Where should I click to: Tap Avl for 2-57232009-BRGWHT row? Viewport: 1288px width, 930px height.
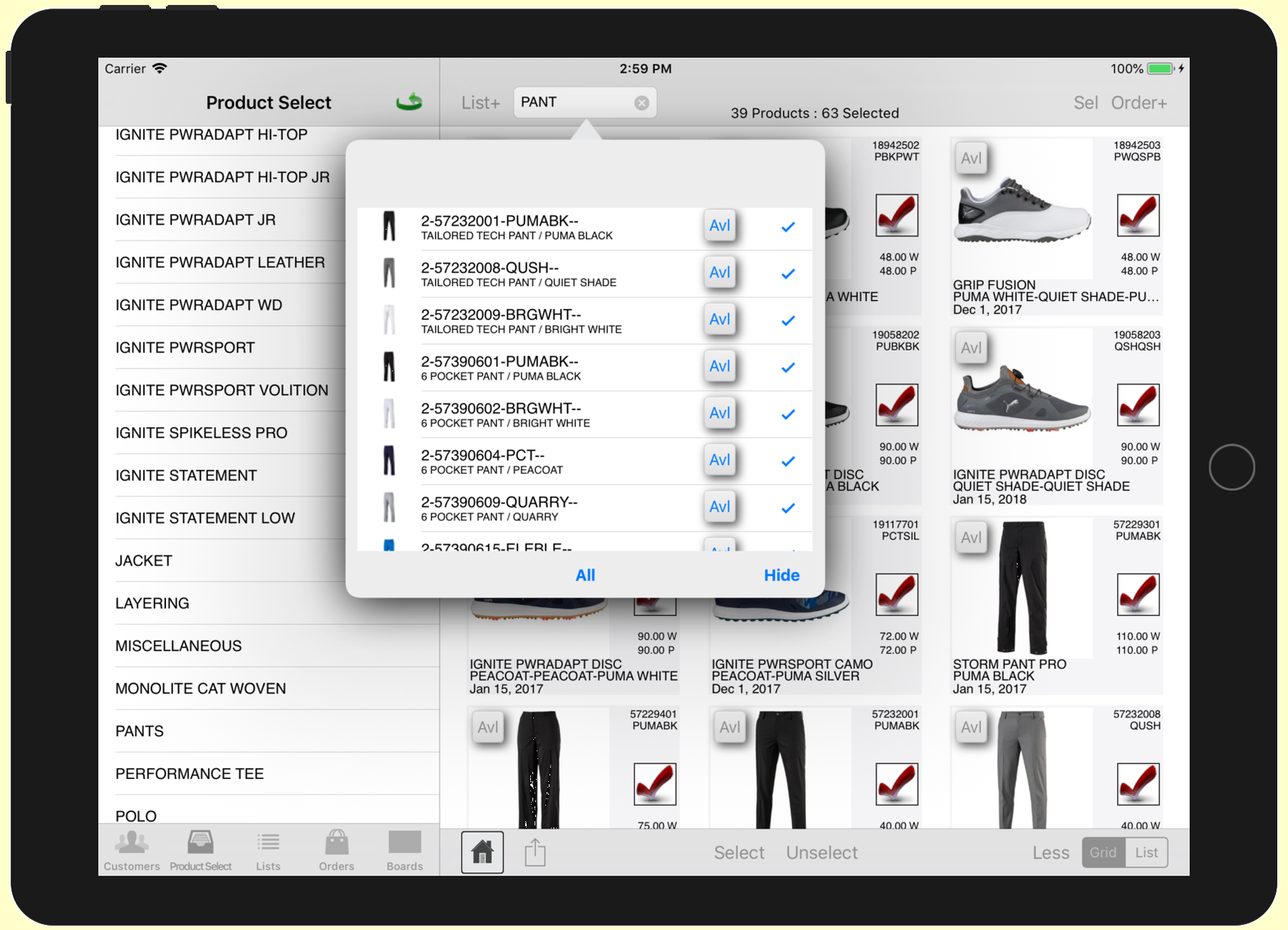720,320
